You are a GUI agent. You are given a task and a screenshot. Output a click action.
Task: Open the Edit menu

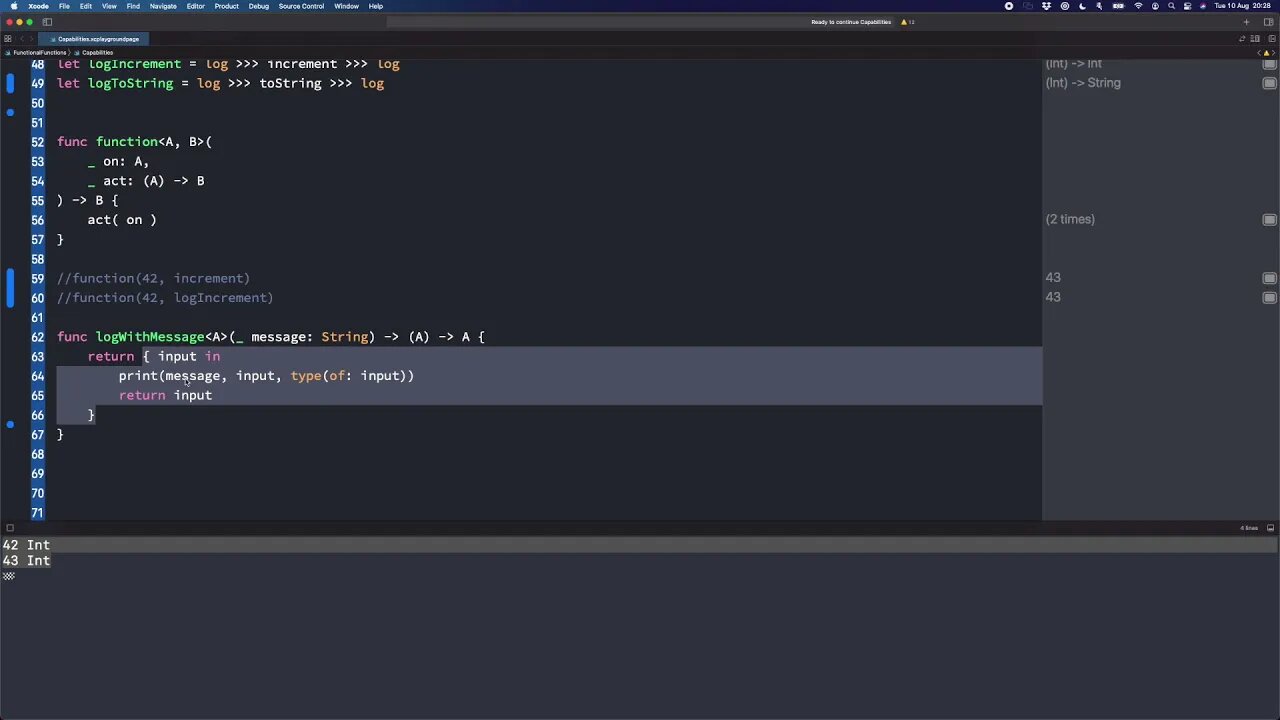[86, 6]
